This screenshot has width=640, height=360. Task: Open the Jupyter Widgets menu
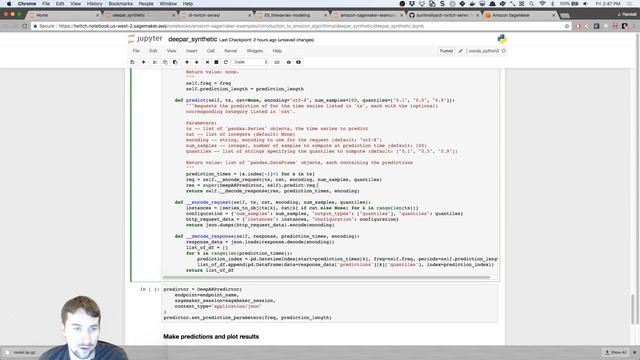point(255,51)
